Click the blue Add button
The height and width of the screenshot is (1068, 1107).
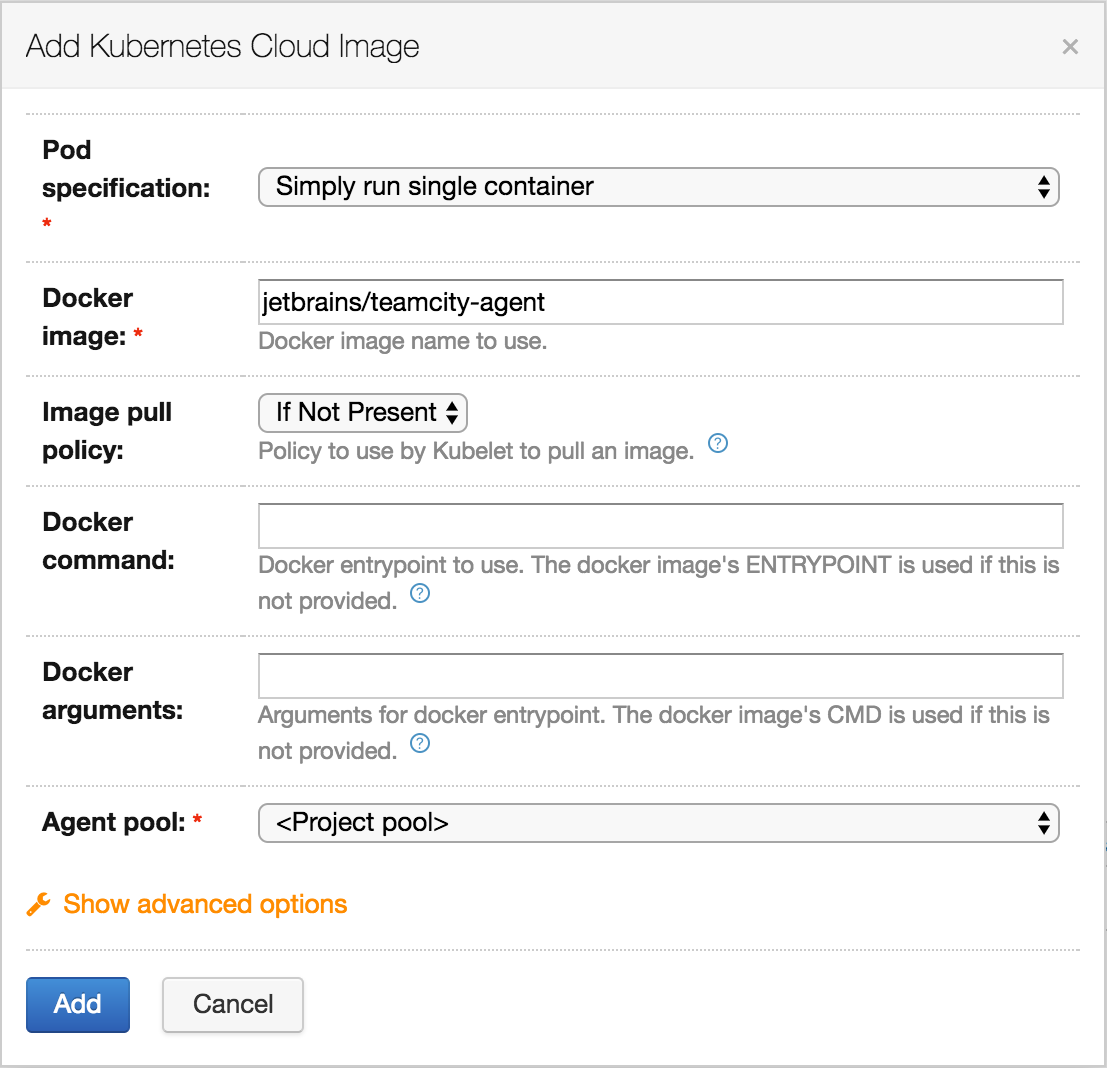point(78,1004)
